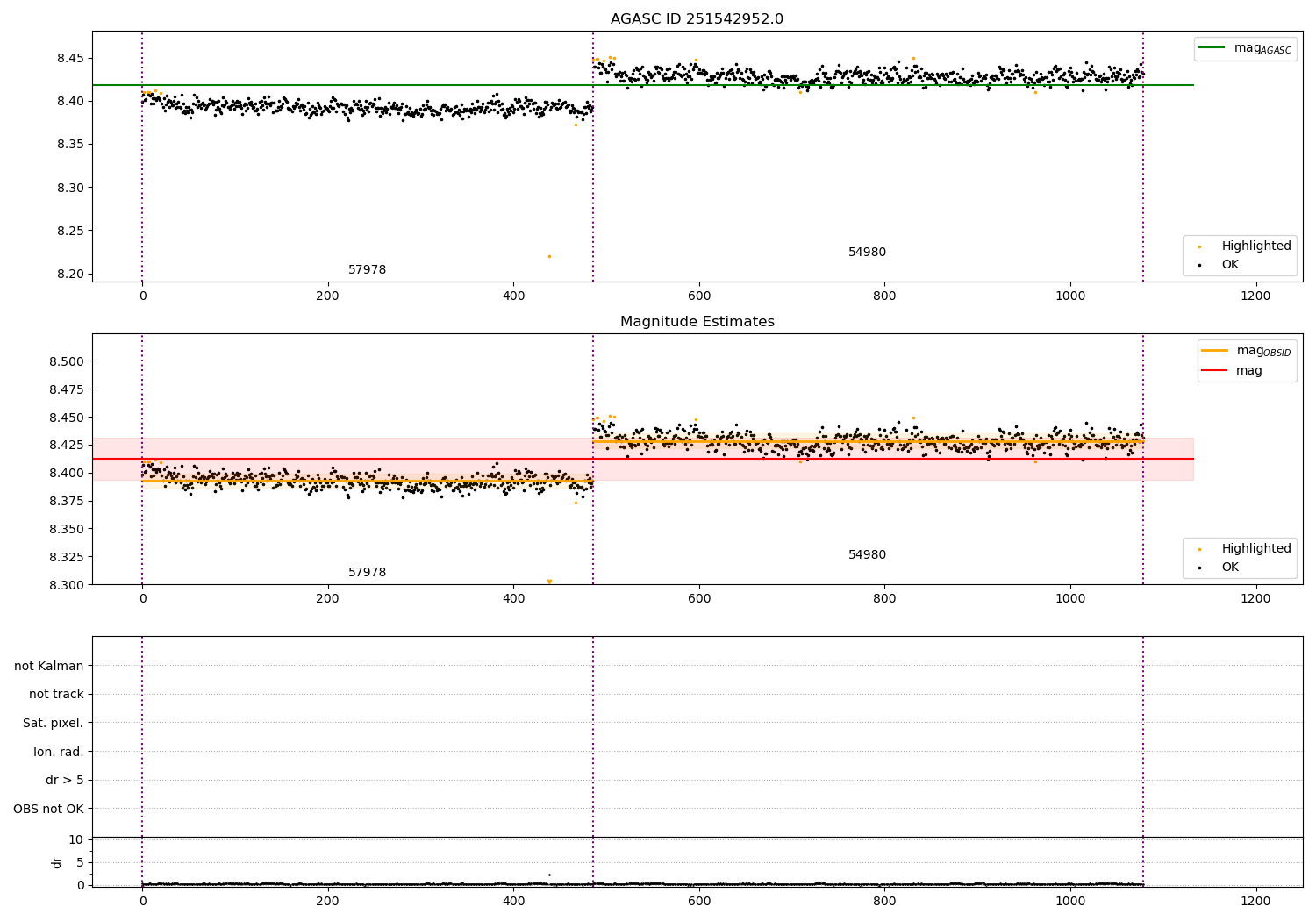Image resolution: width=1316 pixels, height=921 pixels.
Task: Click y tick 8.425 in middle plot
Action: tap(66, 446)
